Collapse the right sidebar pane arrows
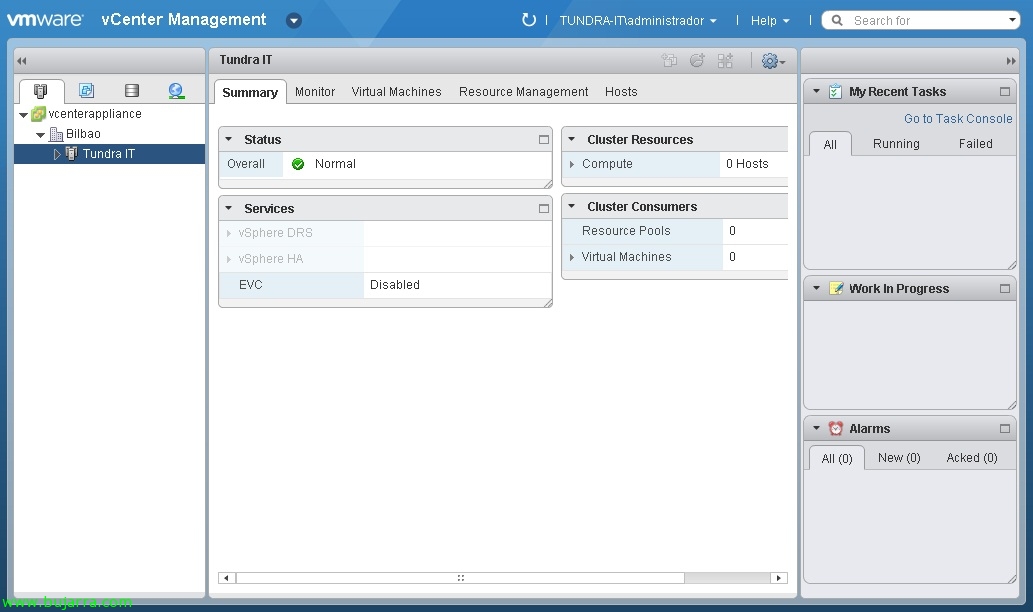The width and height of the screenshot is (1033, 612). [1011, 61]
